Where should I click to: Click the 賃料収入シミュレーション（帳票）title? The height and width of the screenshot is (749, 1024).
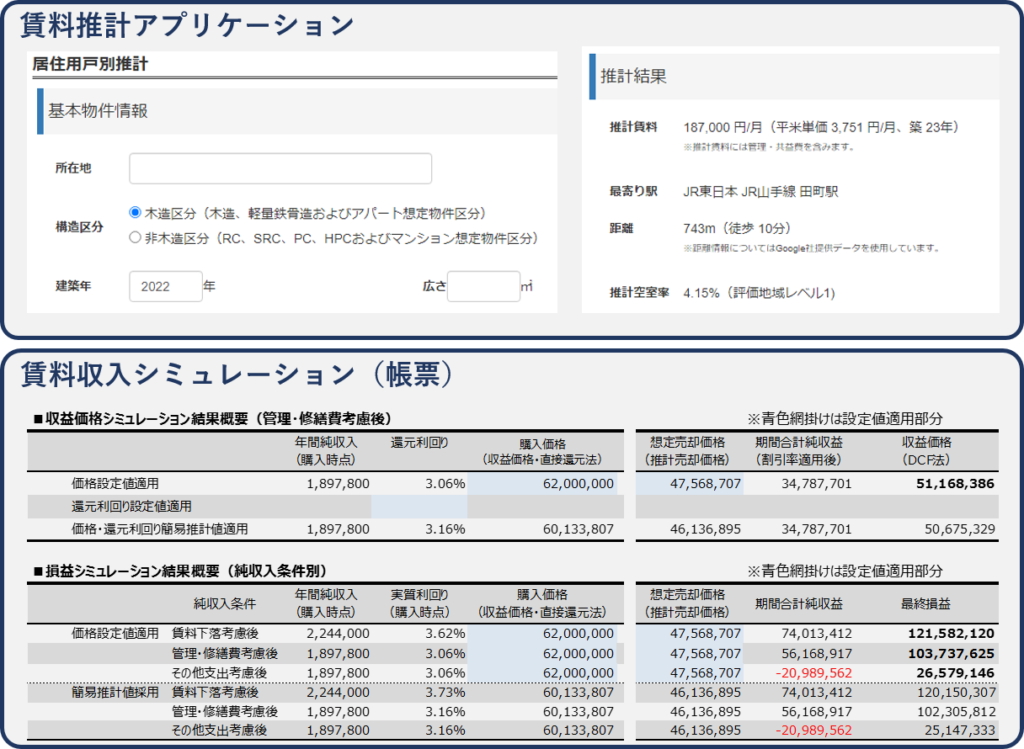[236, 374]
